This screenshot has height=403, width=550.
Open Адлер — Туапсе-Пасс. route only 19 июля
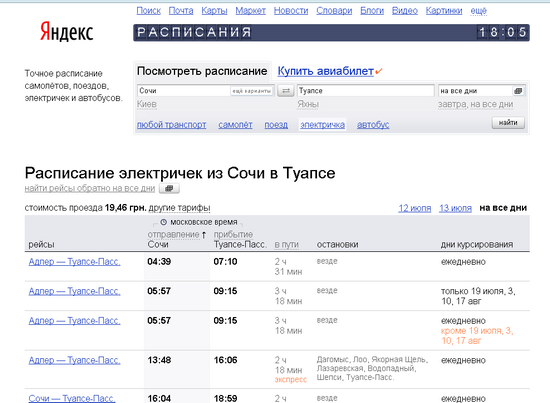pyautogui.click(x=74, y=291)
